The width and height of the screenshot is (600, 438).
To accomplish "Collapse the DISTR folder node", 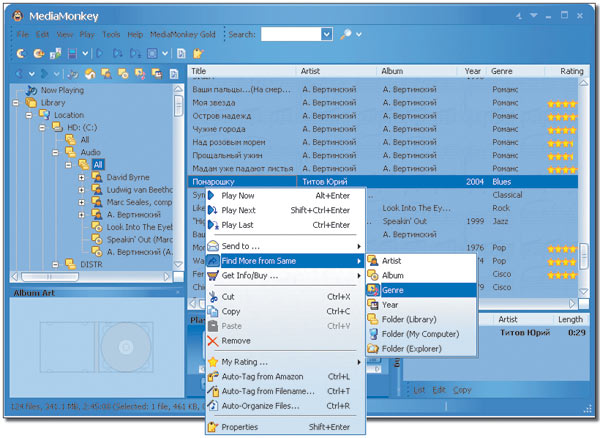I will coord(55,264).
